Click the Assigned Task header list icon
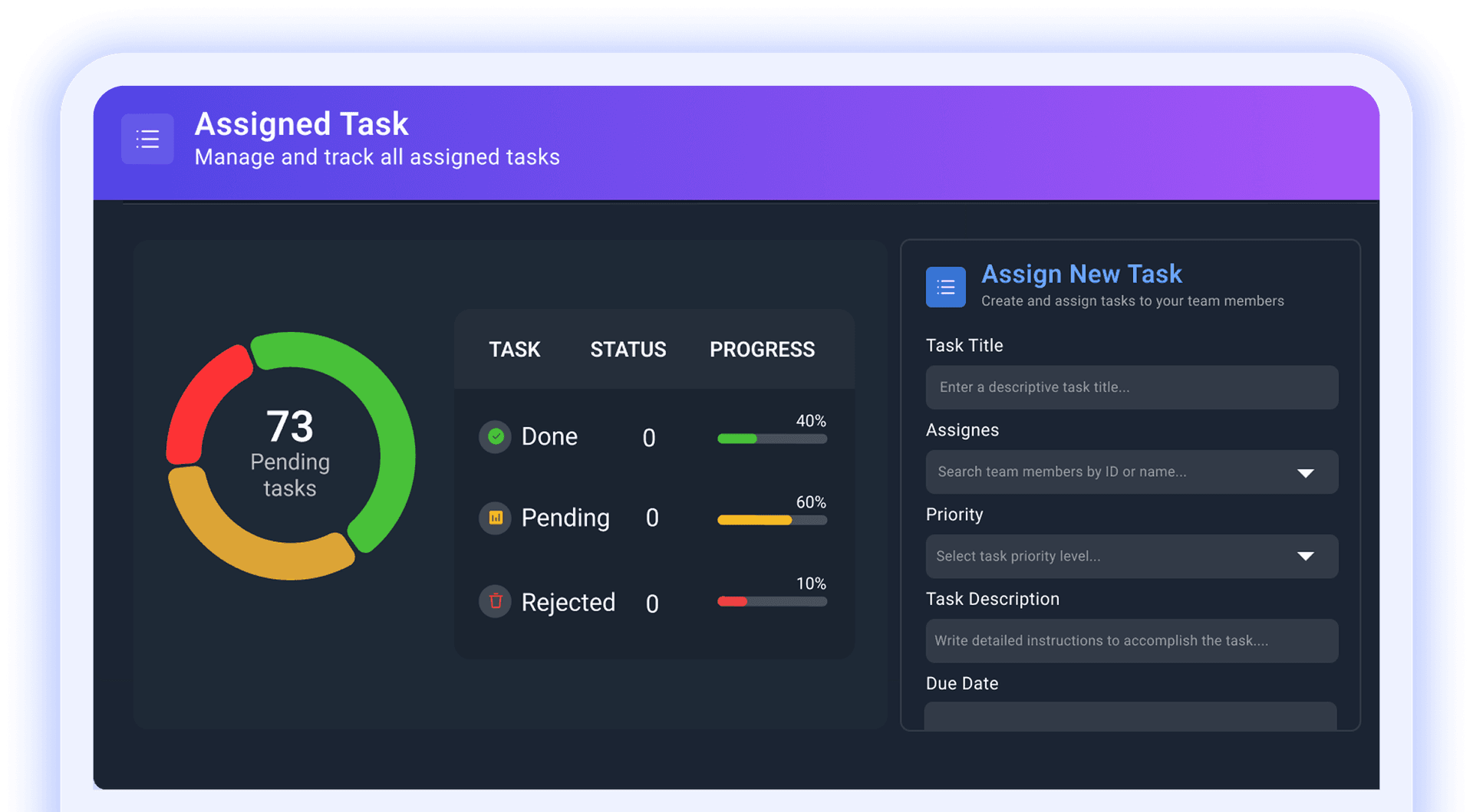Viewport: 1473px width, 812px height. (x=147, y=139)
